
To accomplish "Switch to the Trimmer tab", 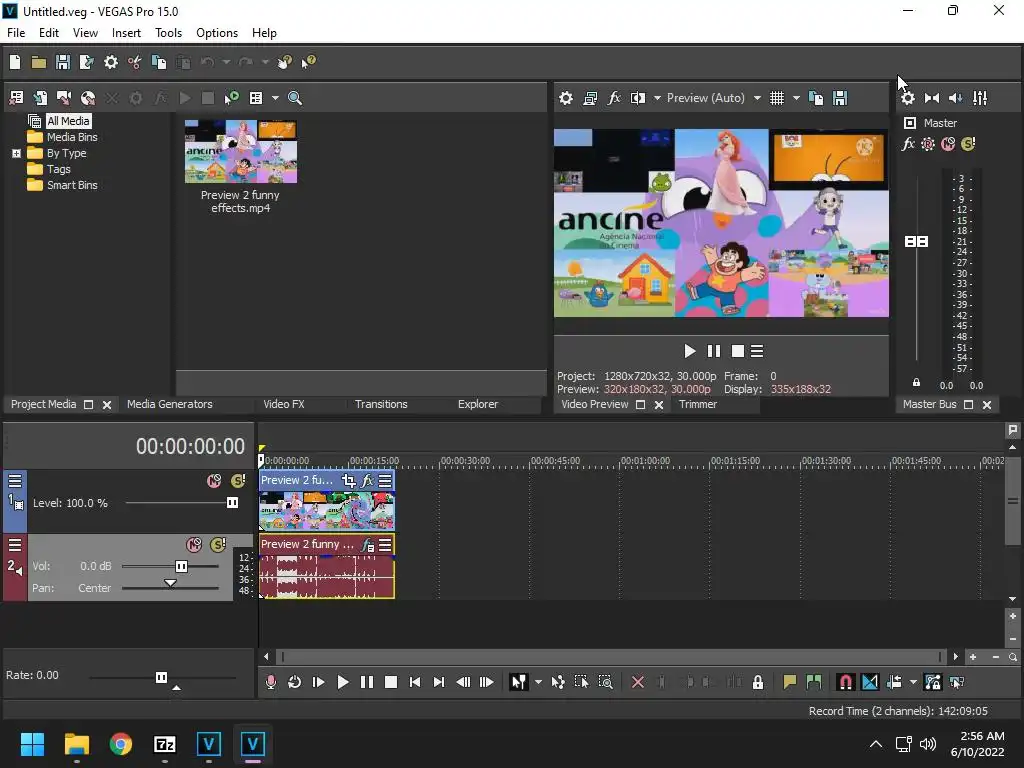I will [697, 404].
